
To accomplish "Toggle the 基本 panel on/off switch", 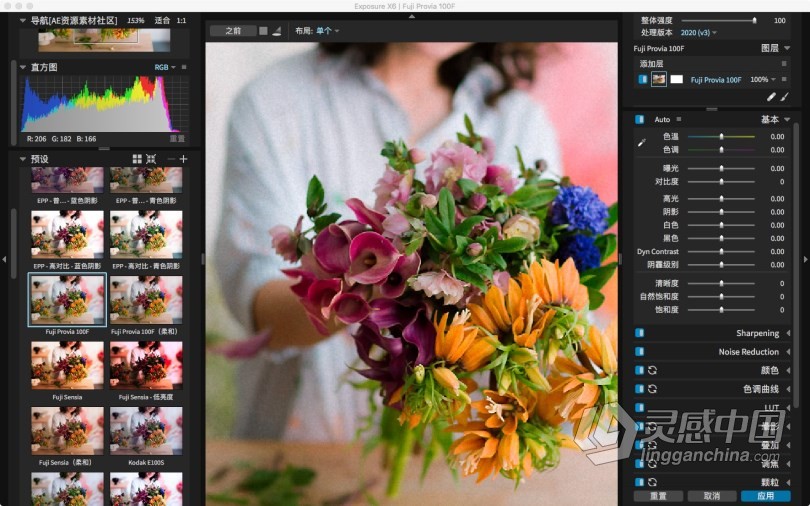I will pyautogui.click(x=640, y=119).
